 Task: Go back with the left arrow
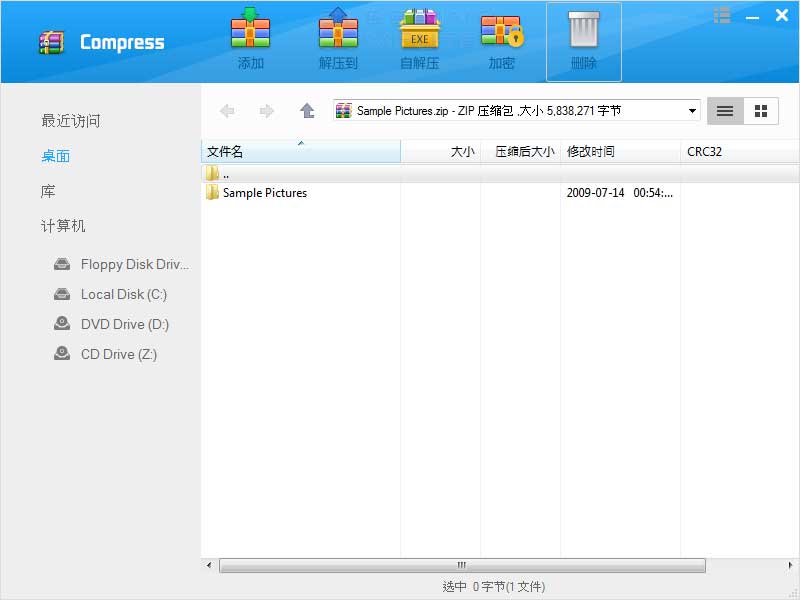tap(227, 111)
